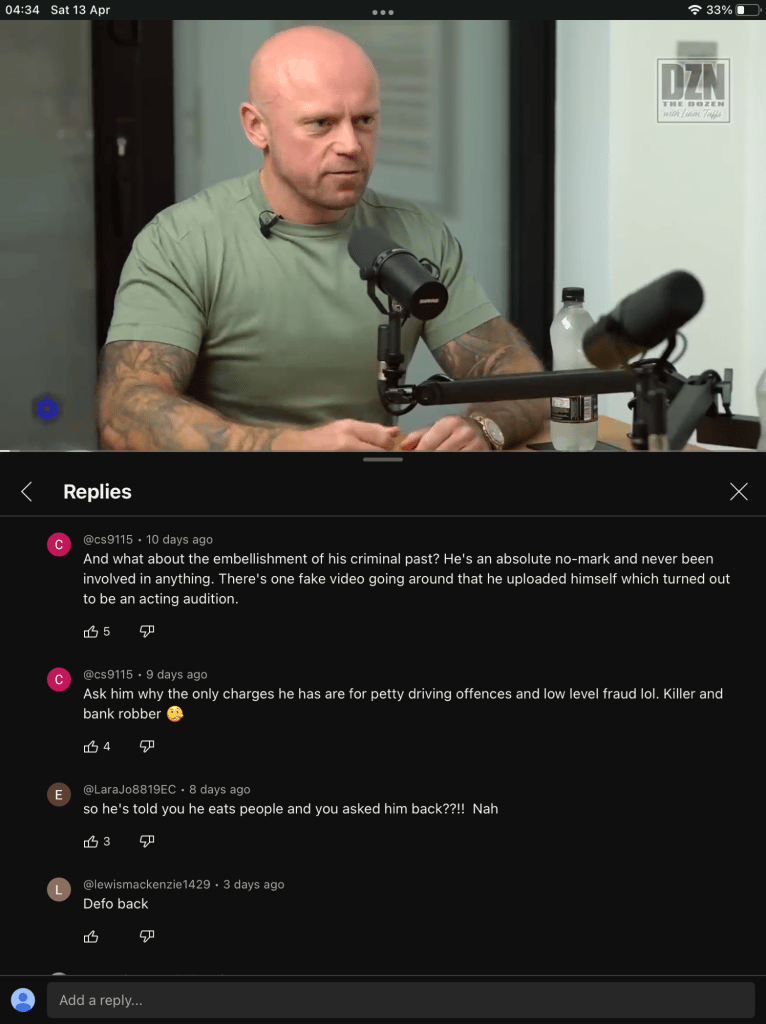This screenshot has height=1024, width=766.
Task: Tap the Add a reply field
Action: pyautogui.click(x=401, y=1000)
